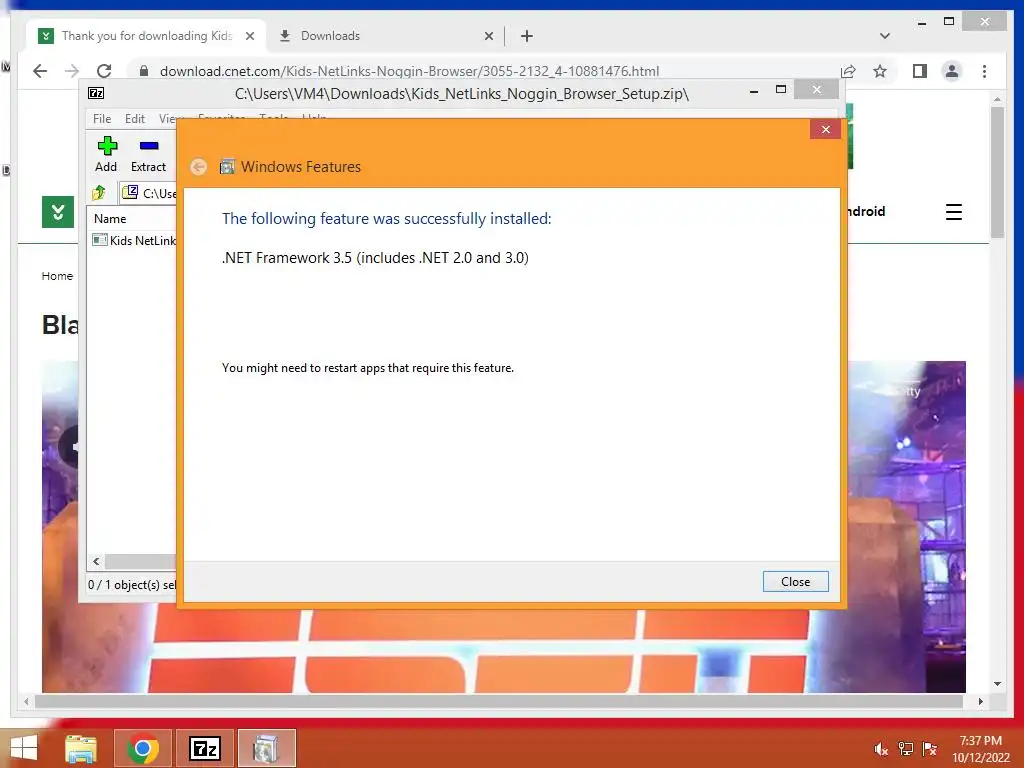Click the red X of Windows Features dialog

(x=825, y=129)
